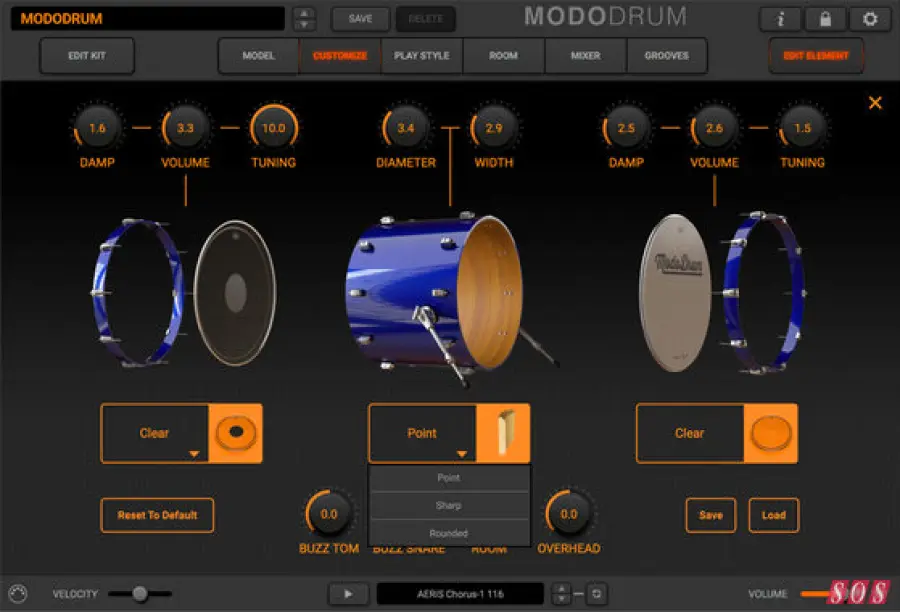This screenshot has height=612, width=900.
Task: Toggle the Edit Kit button
Action: point(87,56)
